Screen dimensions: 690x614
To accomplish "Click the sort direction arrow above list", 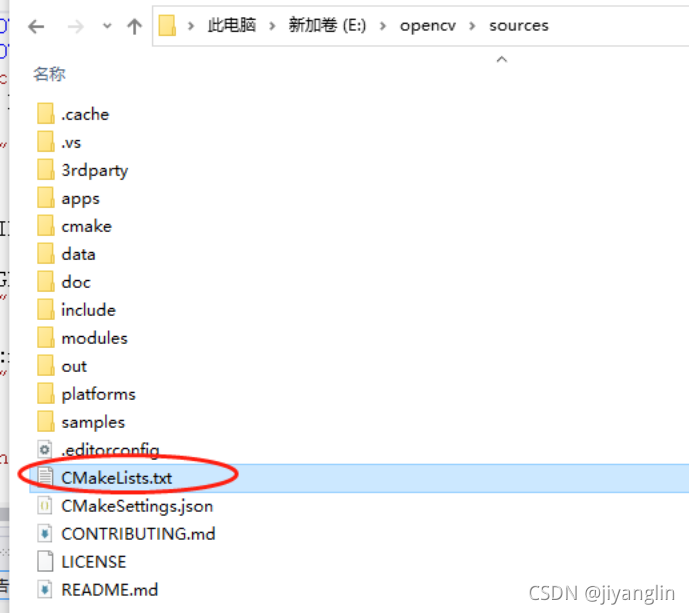I will [x=502, y=59].
